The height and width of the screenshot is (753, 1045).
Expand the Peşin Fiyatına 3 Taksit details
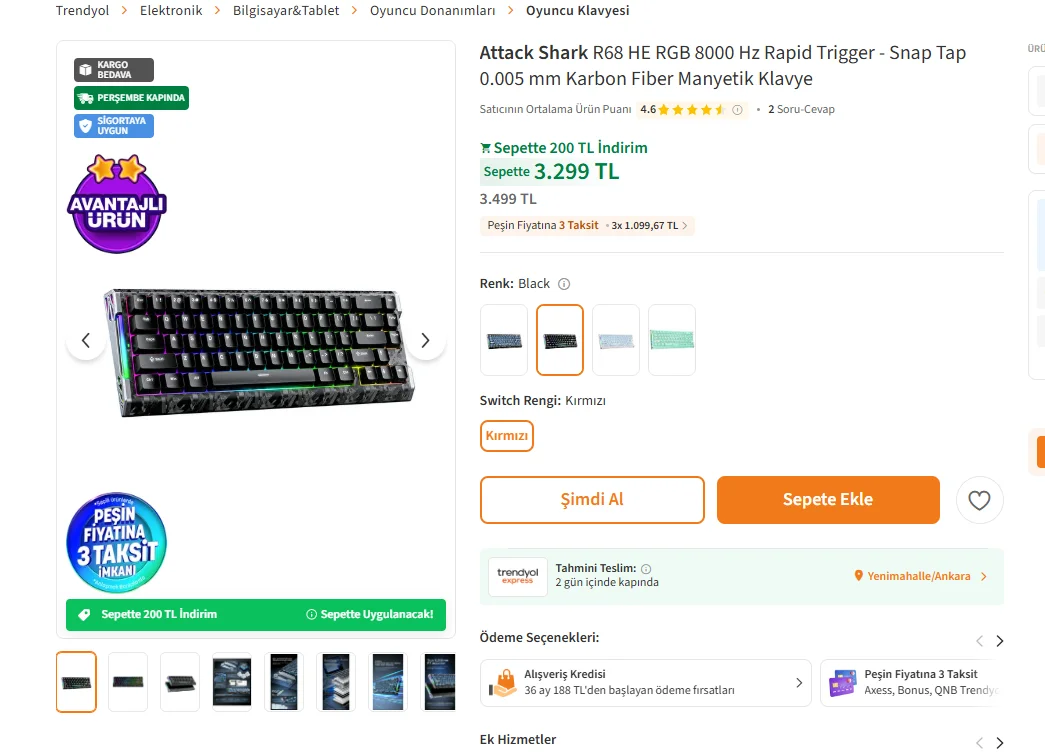587,225
